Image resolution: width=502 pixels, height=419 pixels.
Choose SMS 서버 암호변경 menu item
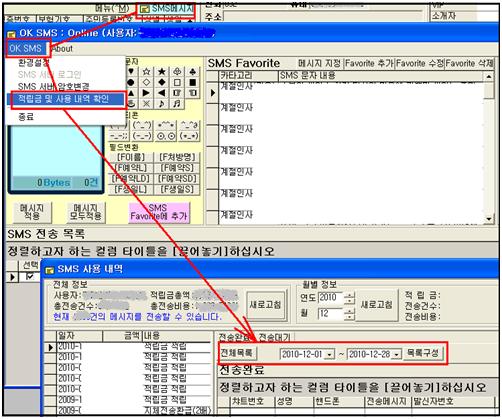[53, 87]
